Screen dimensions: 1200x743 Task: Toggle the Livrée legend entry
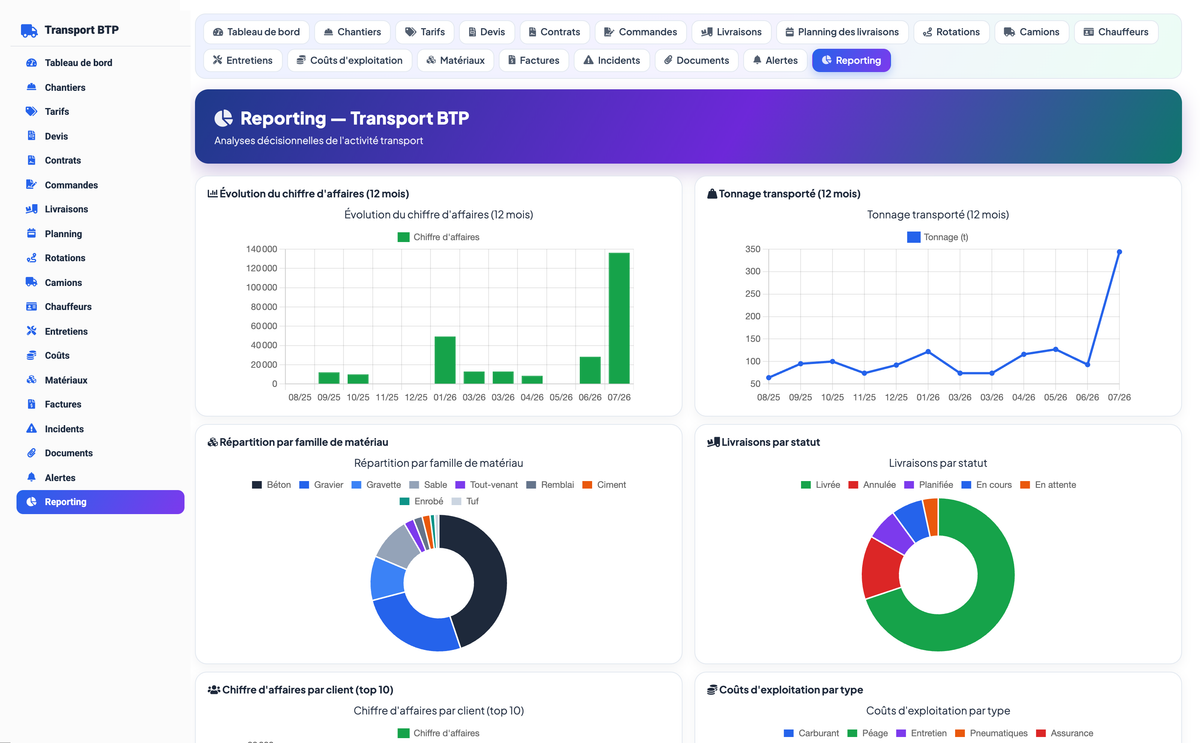[x=820, y=485]
